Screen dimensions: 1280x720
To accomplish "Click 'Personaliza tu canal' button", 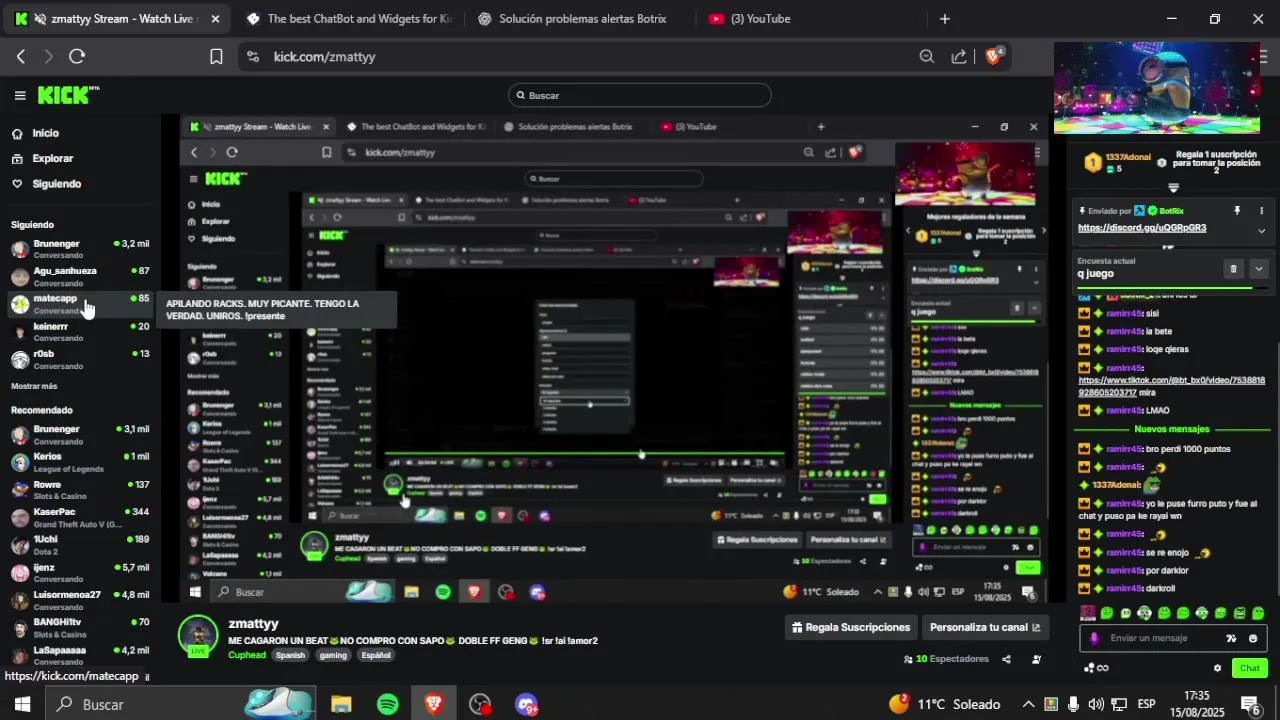I will click(x=985, y=627).
